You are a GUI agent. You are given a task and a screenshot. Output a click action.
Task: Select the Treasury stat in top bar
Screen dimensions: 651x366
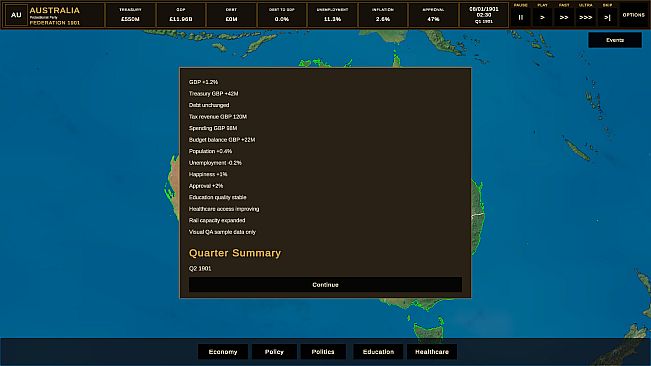point(130,15)
